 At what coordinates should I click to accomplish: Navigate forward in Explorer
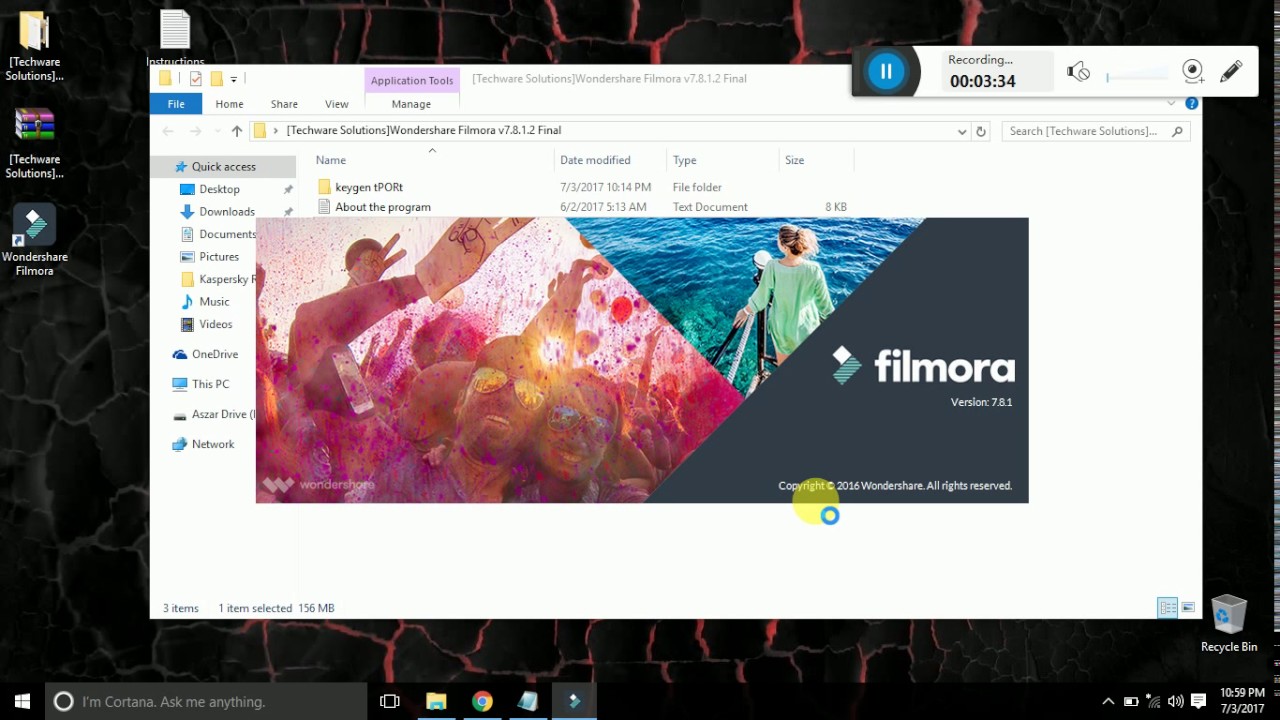pyautogui.click(x=196, y=131)
